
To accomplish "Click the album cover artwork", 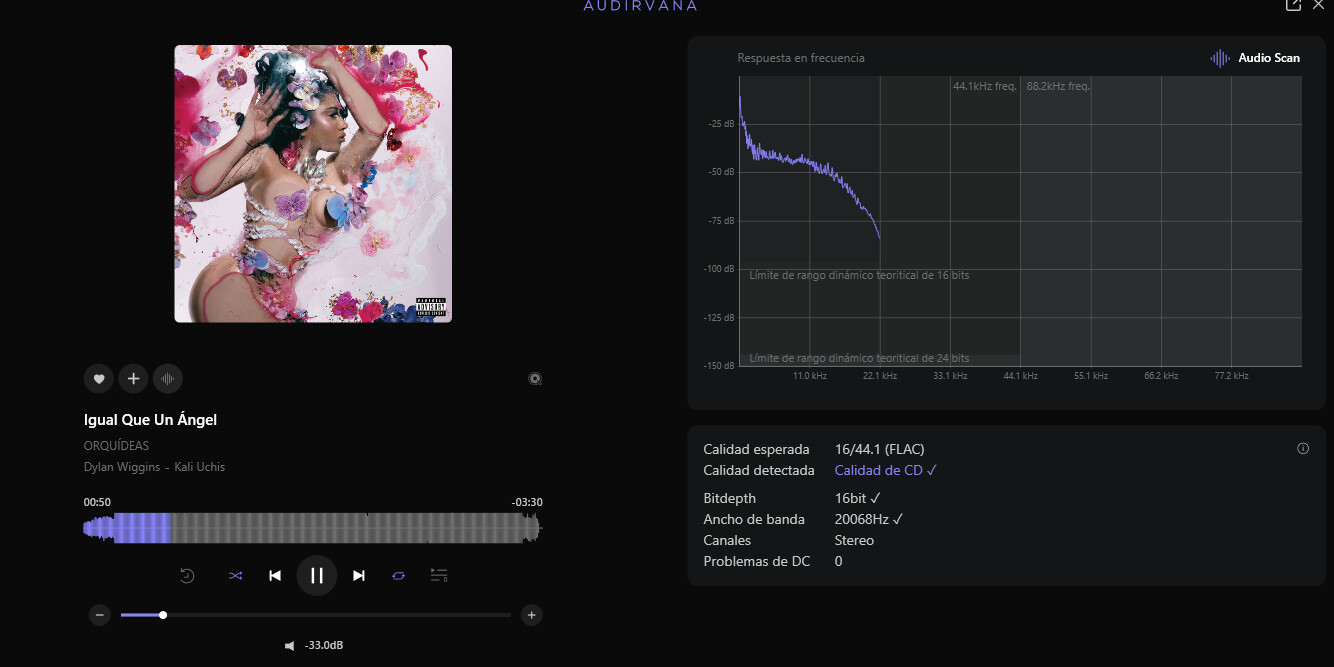I will 313,184.
